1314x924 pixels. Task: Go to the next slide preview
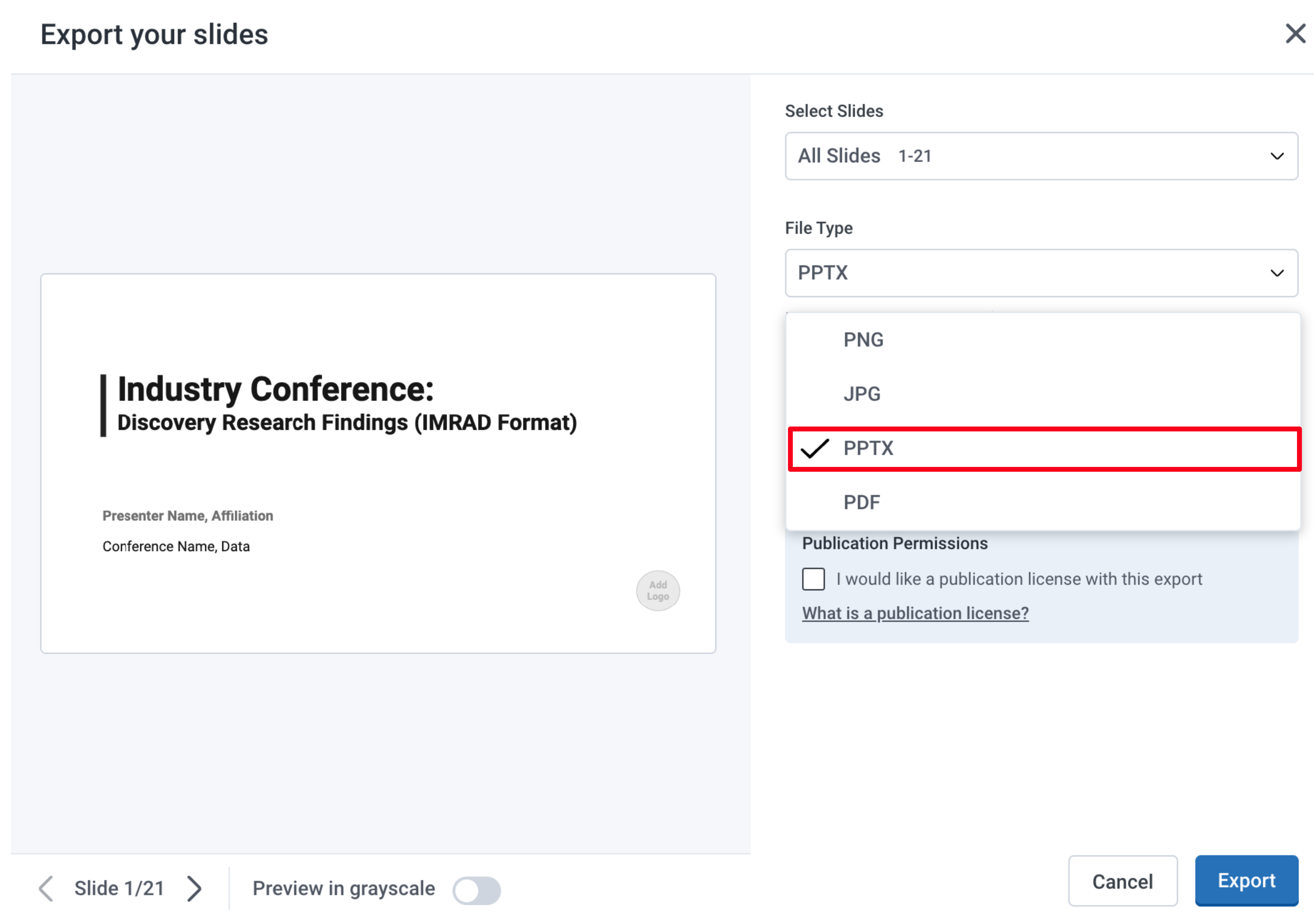(195, 889)
